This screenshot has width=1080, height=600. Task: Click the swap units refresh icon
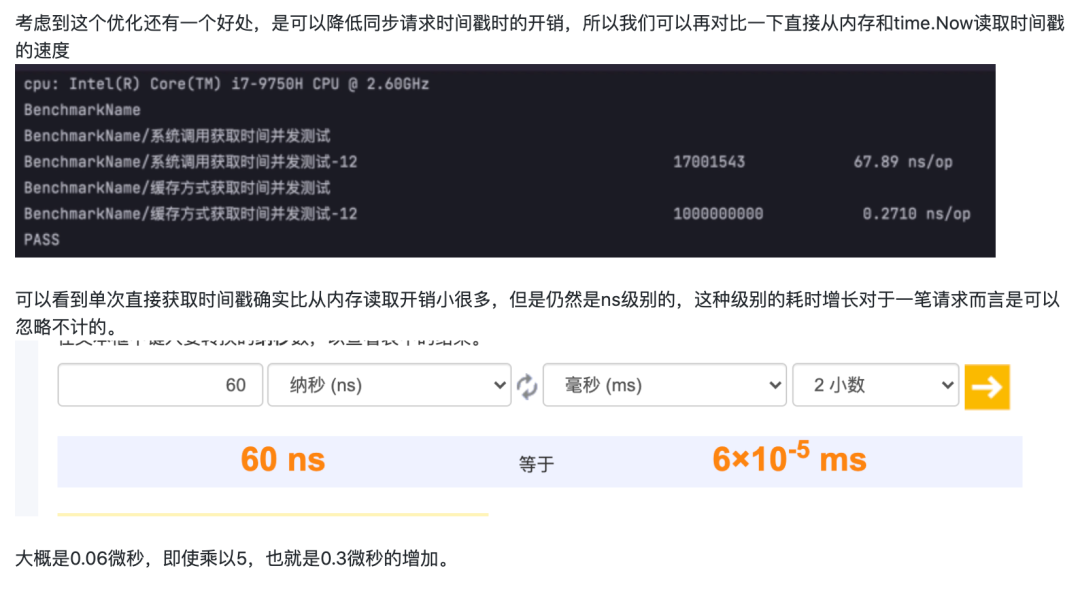coord(527,386)
